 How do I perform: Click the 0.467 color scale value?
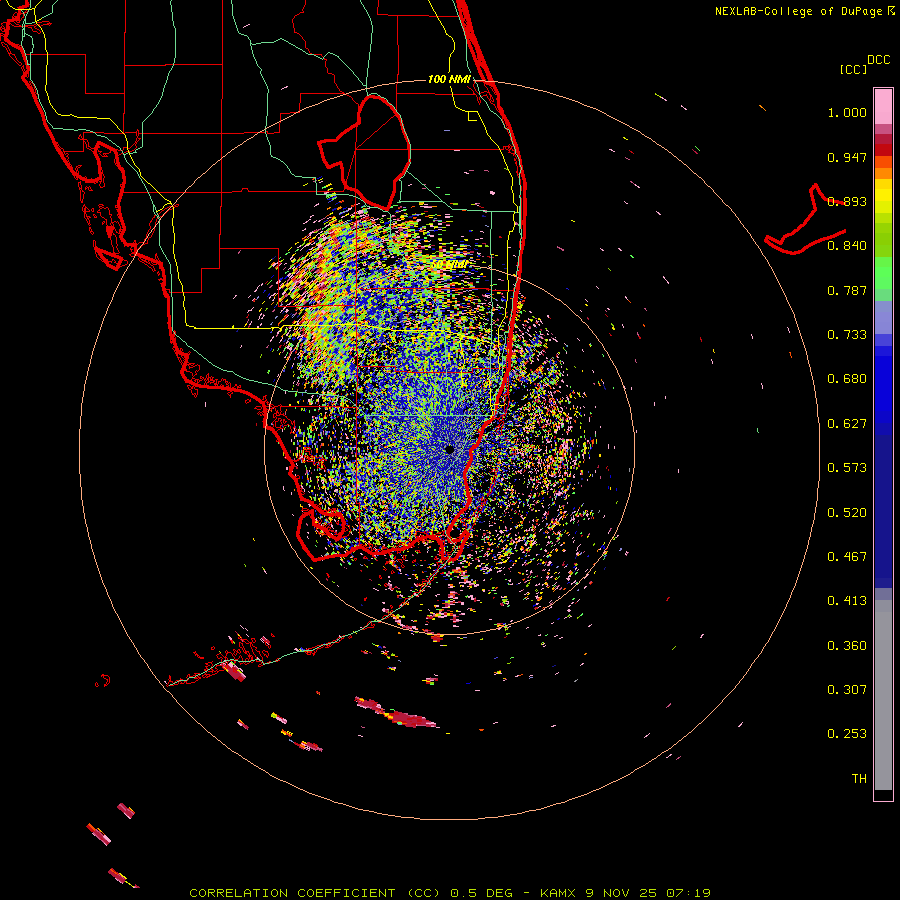pos(847,557)
